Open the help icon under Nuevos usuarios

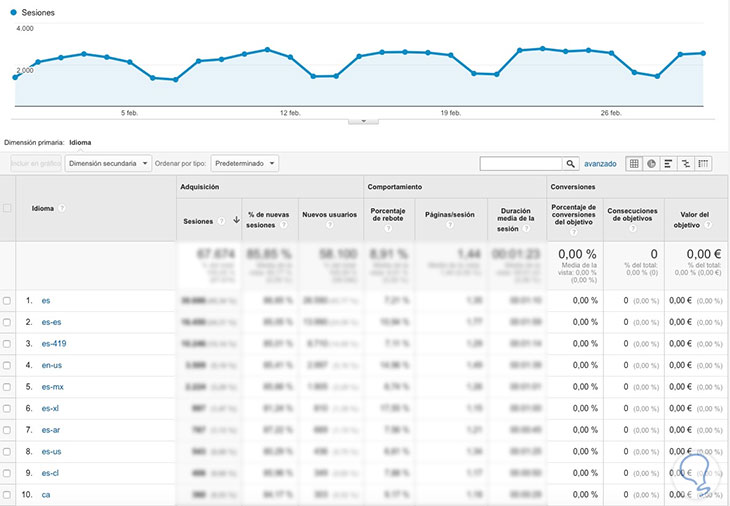pyautogui.click(x=330, y=225)
